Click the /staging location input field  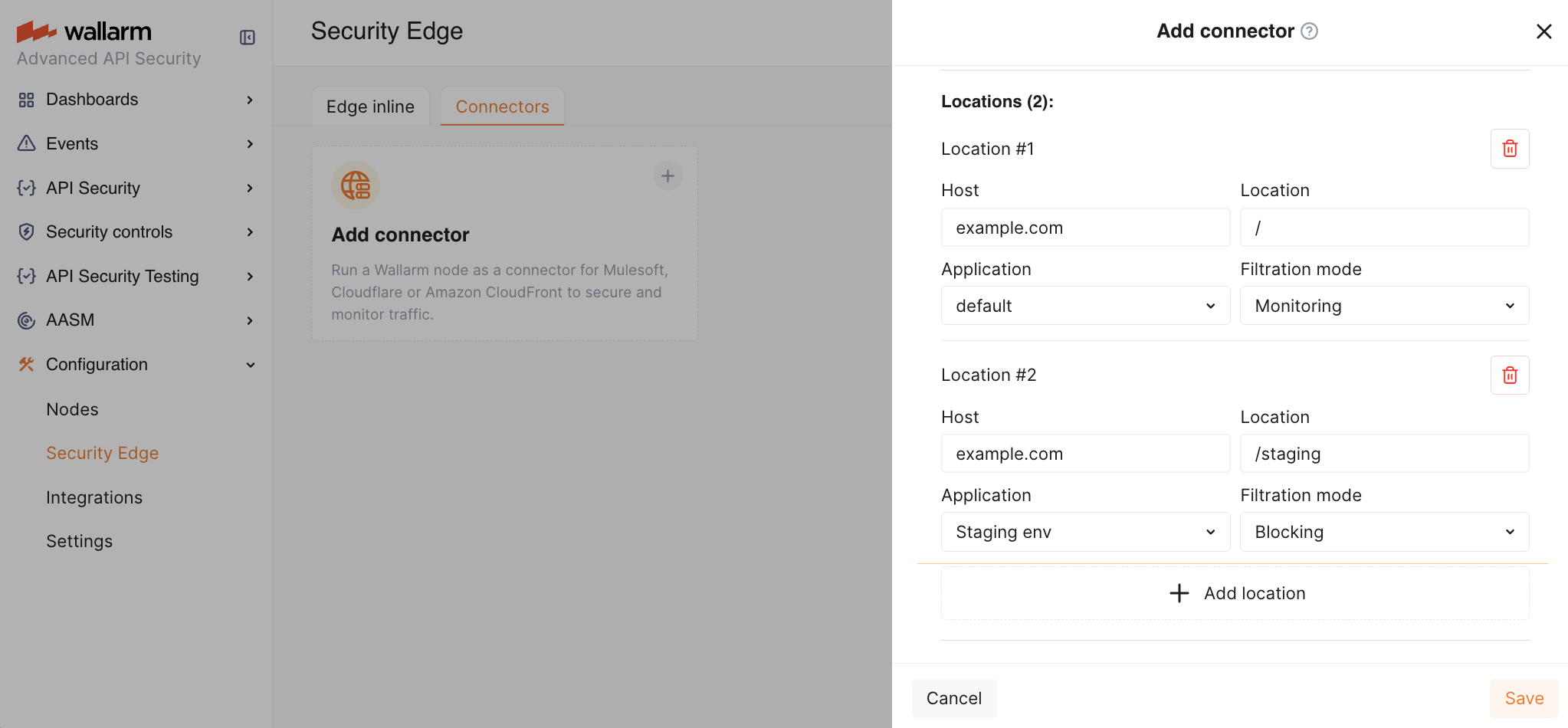pyautogui.click(x=1383, y=454)
